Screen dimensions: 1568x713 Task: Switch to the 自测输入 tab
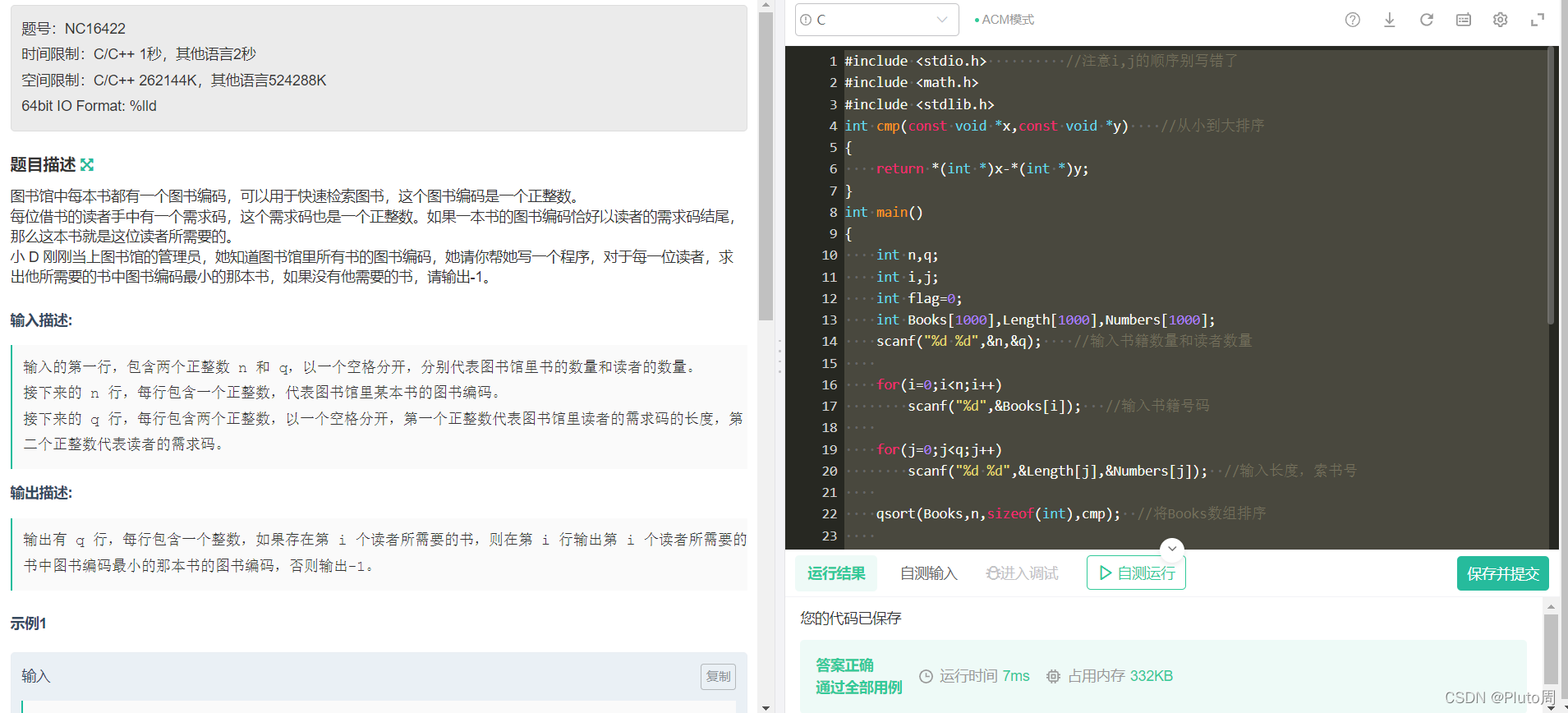click(x=928, y=573)
